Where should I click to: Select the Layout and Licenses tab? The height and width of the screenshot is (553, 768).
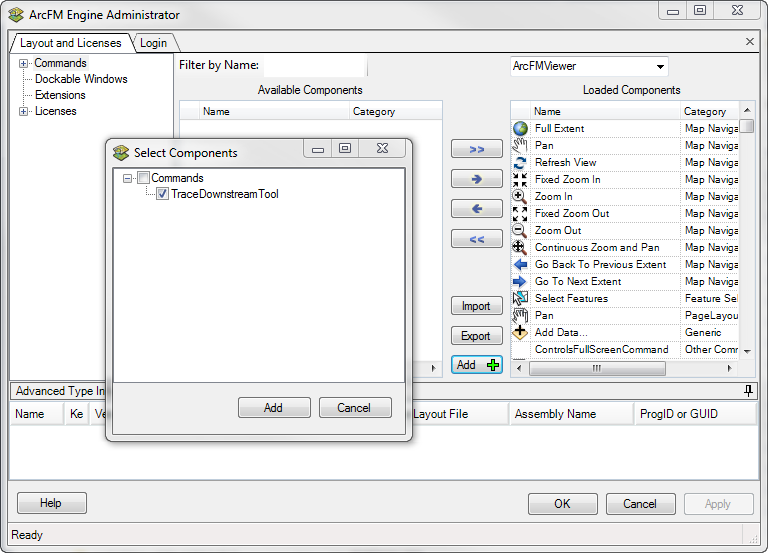coord(71,43)
